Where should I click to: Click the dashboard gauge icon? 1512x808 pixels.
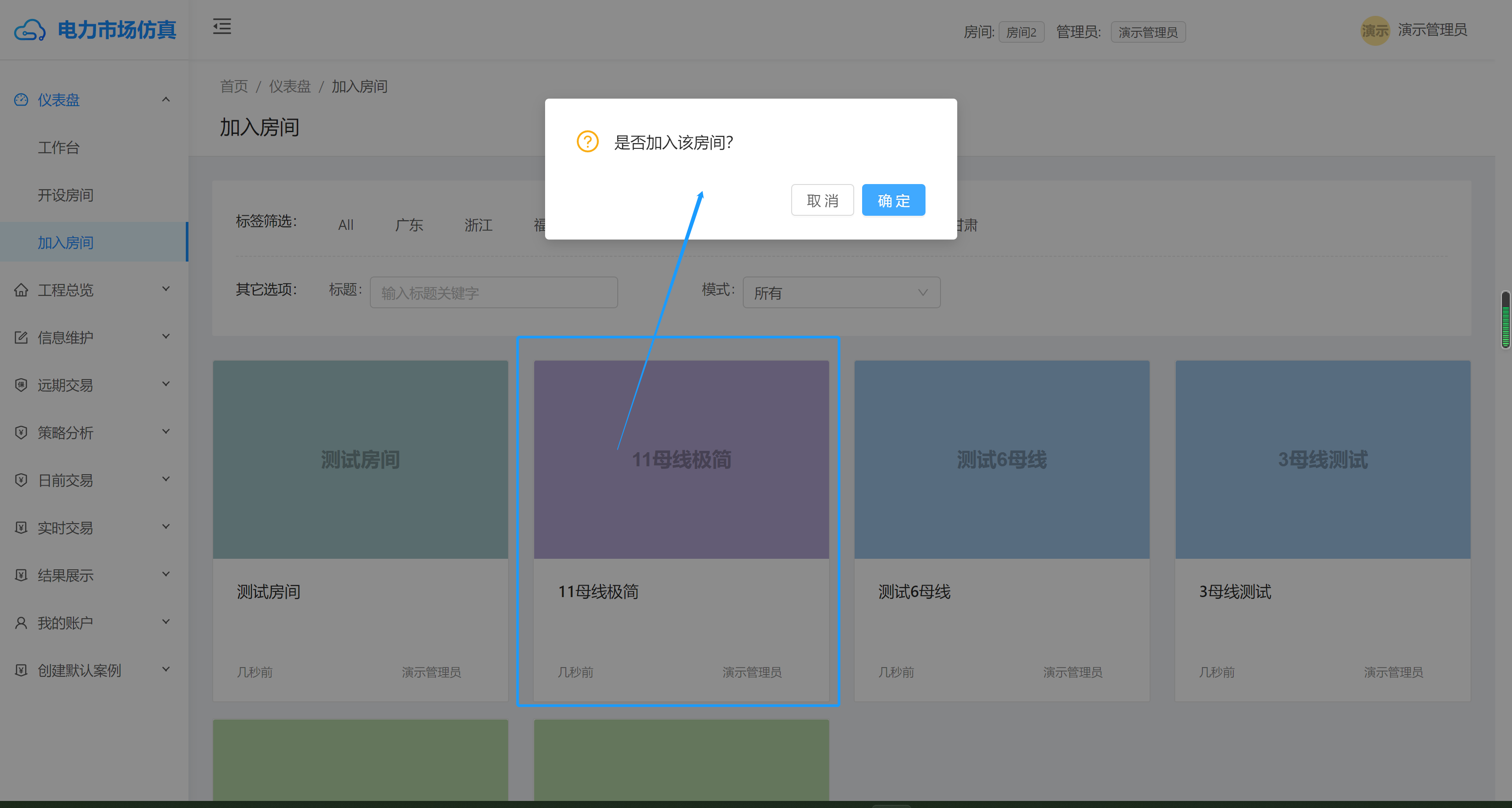21,100
